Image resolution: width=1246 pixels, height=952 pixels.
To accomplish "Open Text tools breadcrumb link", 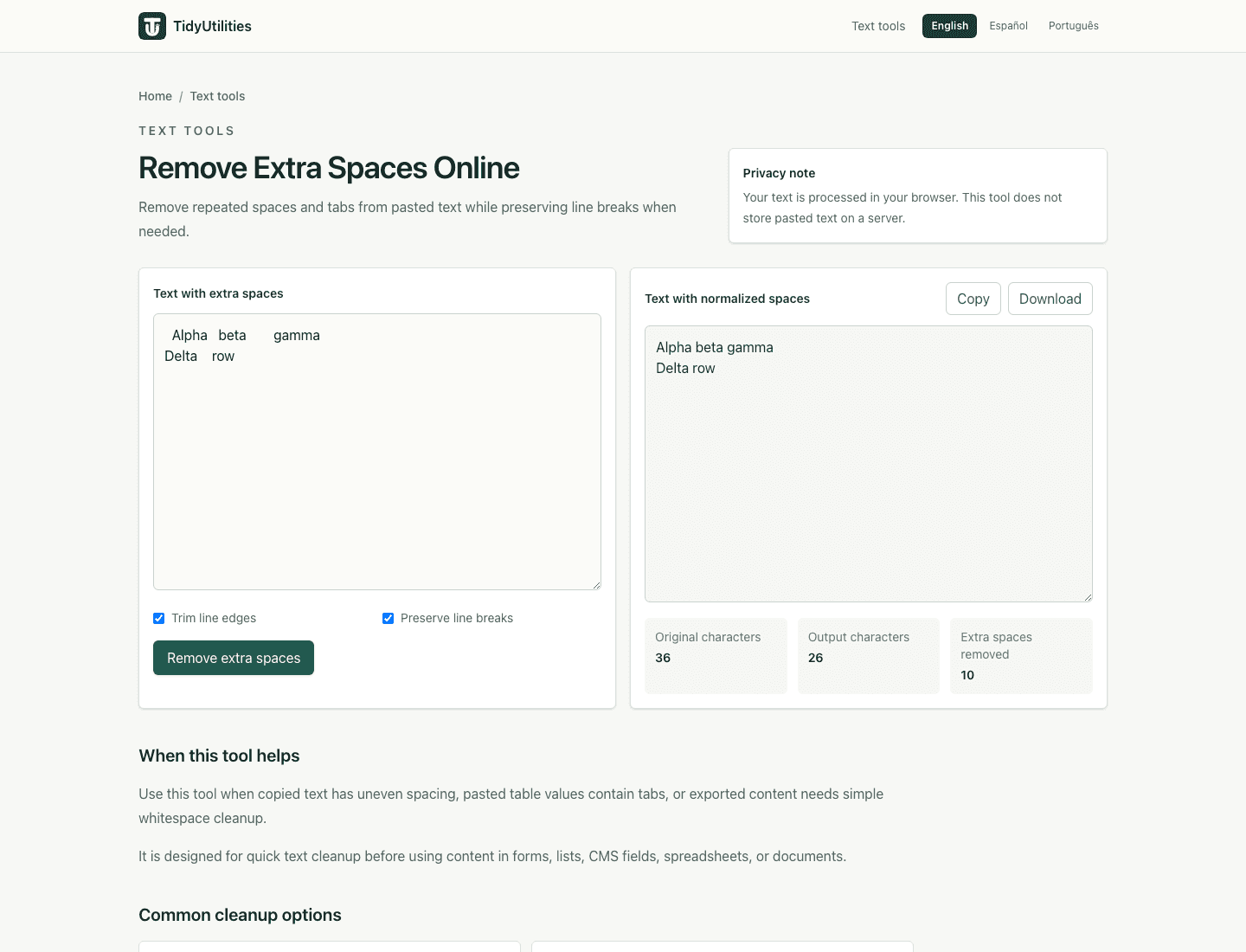I will click(x=217, y=96).
